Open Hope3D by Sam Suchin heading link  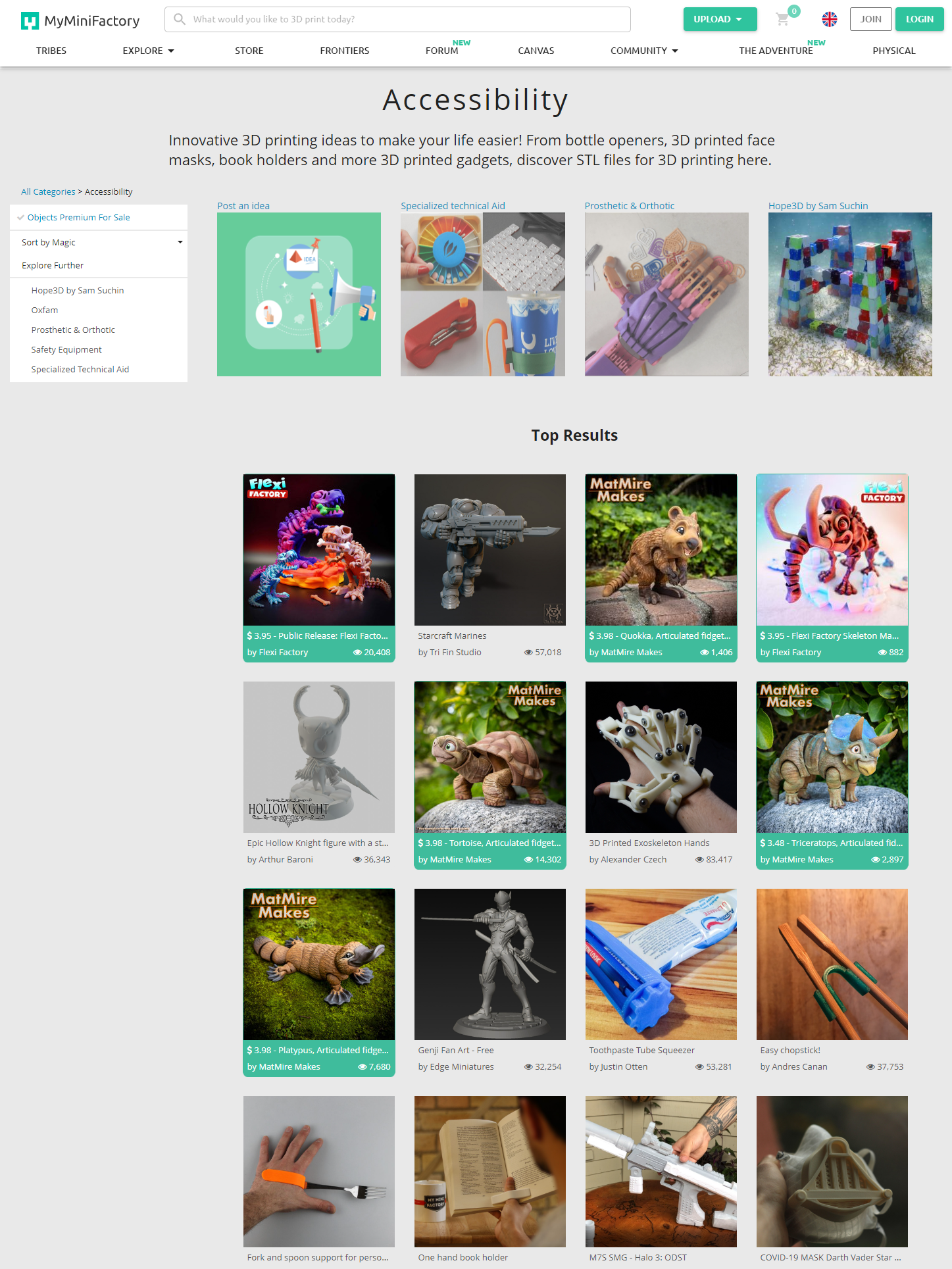[818, 206]
